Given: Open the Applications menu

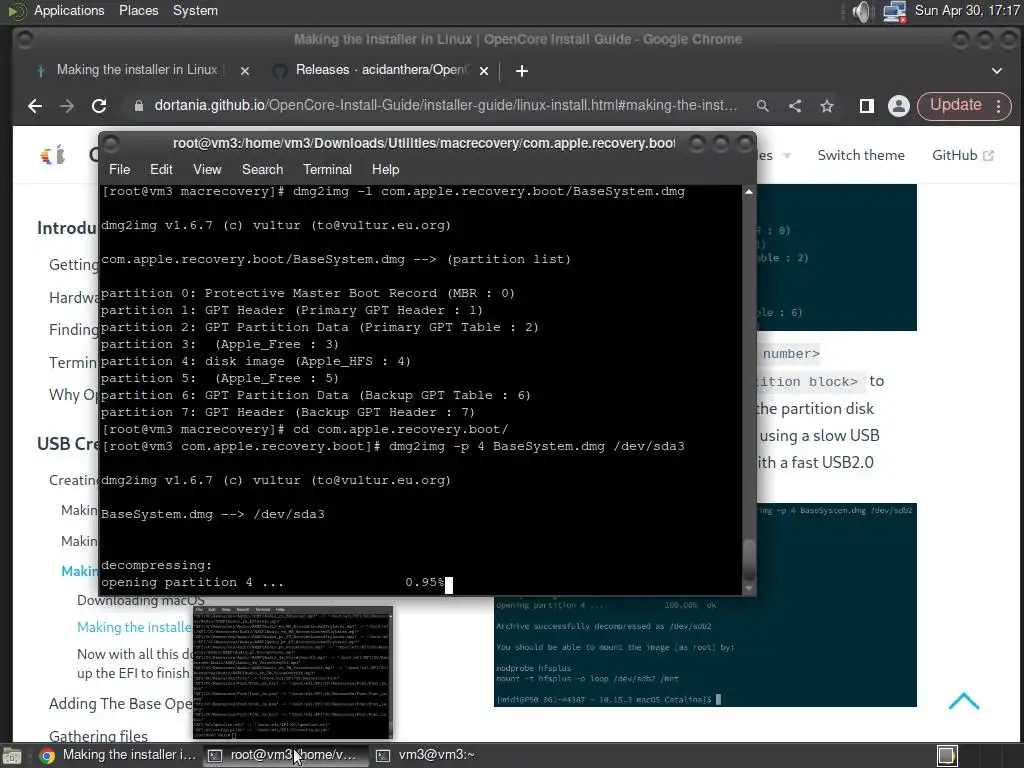Looking at the screenshot, I should (69, 10).
